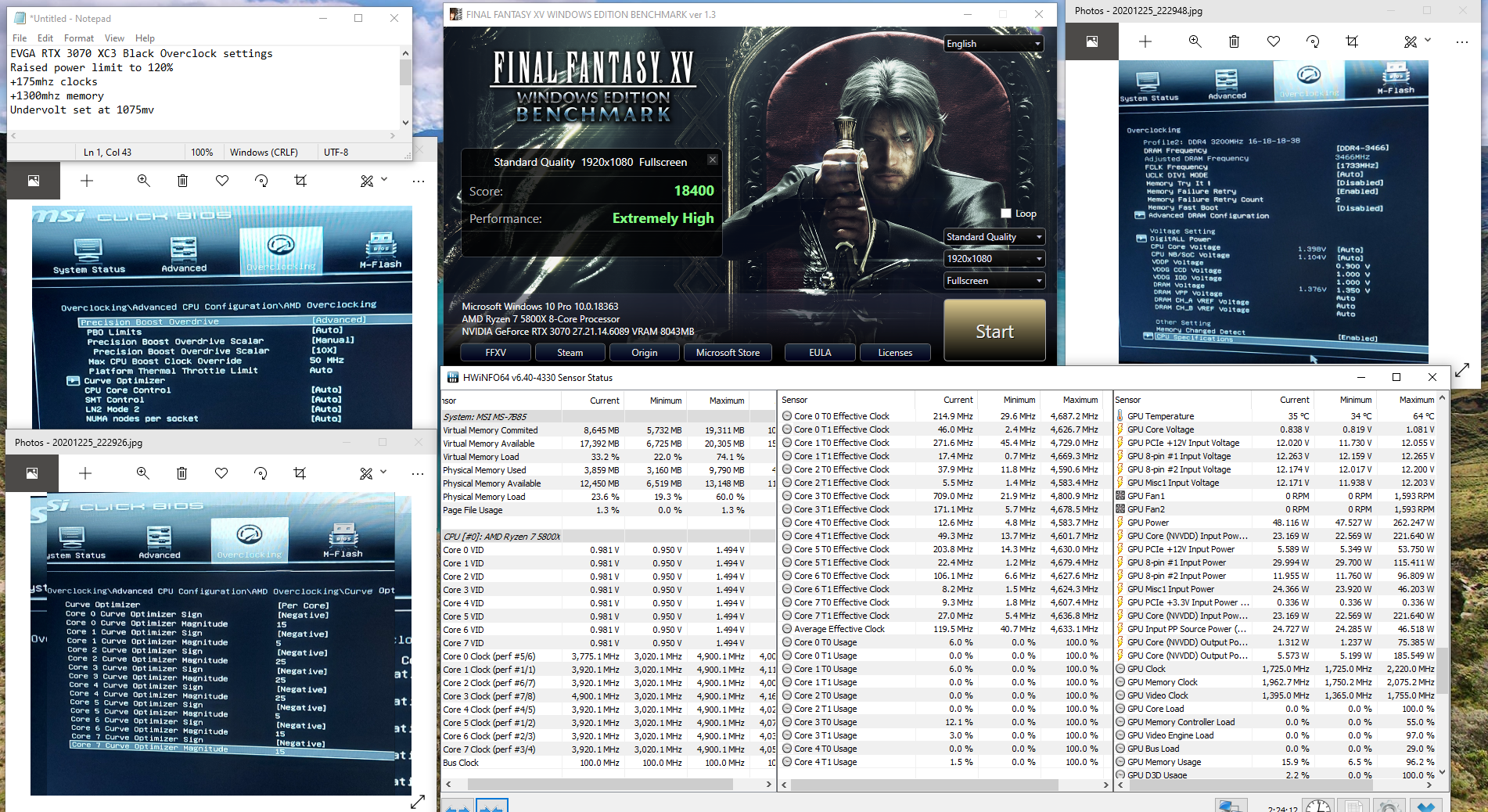
Task: Open File menu in Notepad
Action: click(20, 38)
